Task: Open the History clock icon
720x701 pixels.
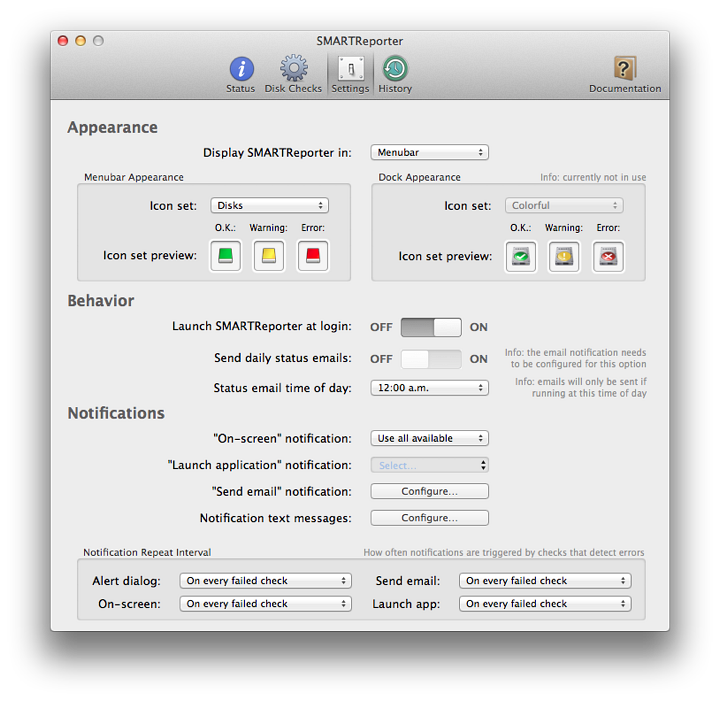Action: coord(395,68)
